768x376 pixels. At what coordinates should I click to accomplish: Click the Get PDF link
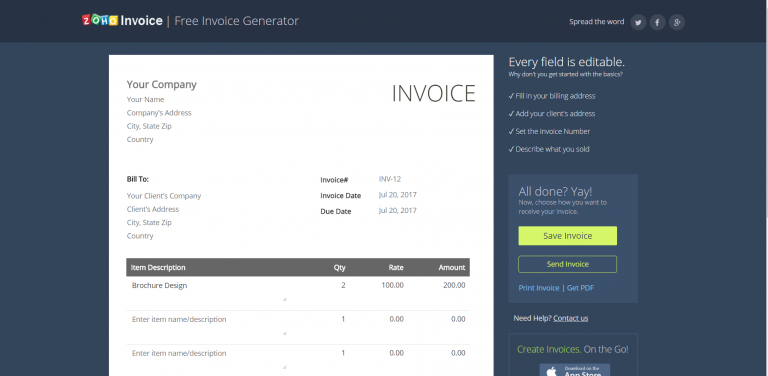pos(580,288)
